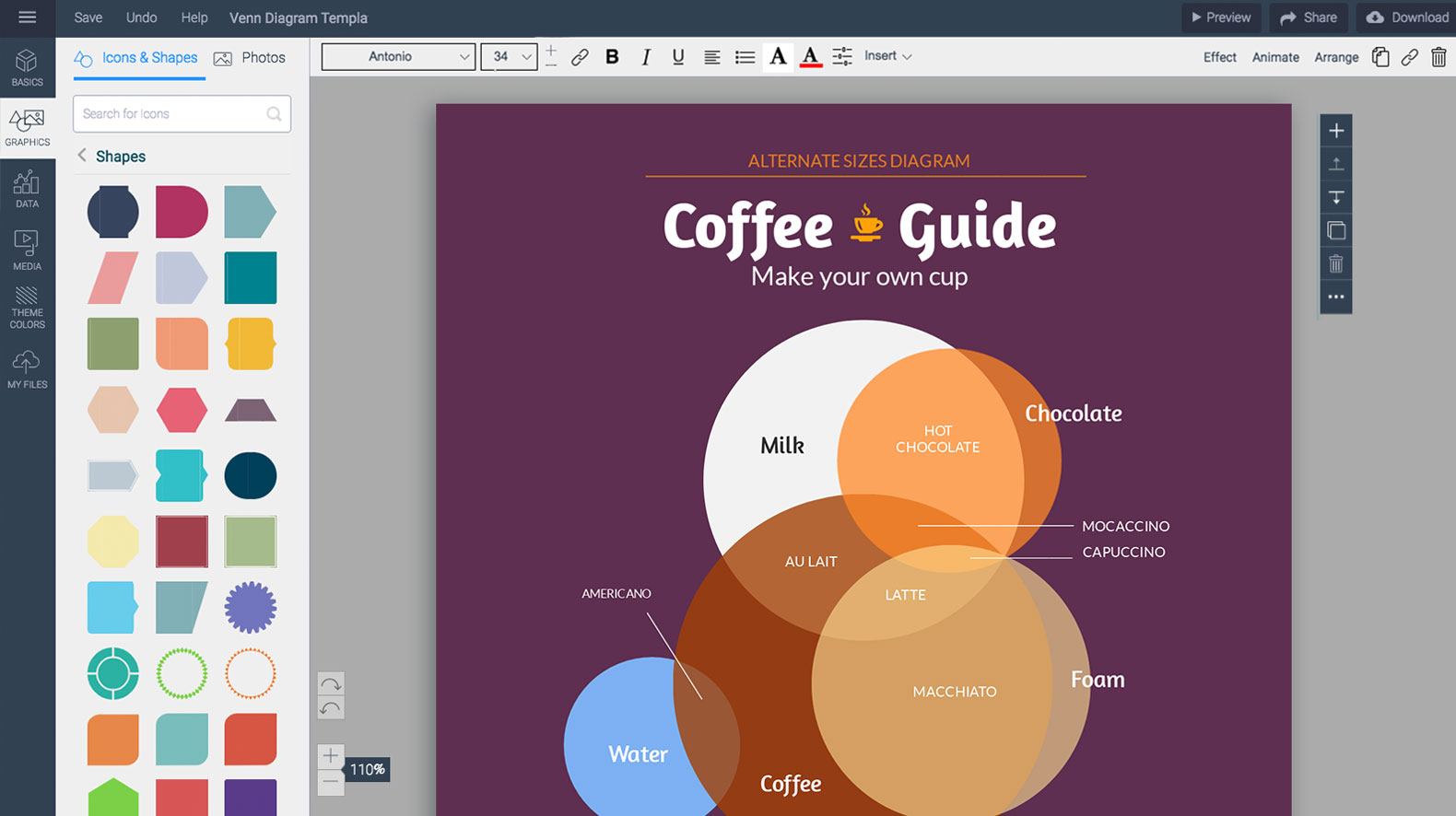Click the copy clipboard icon in the toolbar

1380,57
